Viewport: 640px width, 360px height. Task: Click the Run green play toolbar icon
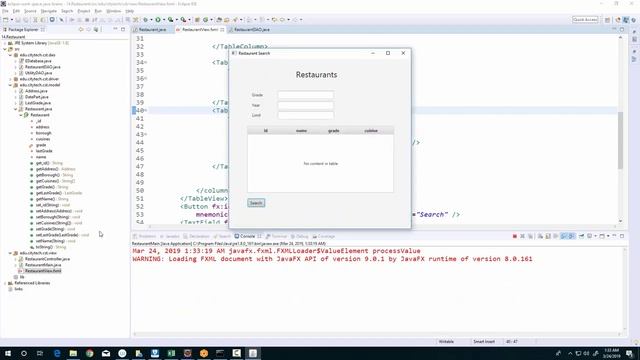point(158,20)
